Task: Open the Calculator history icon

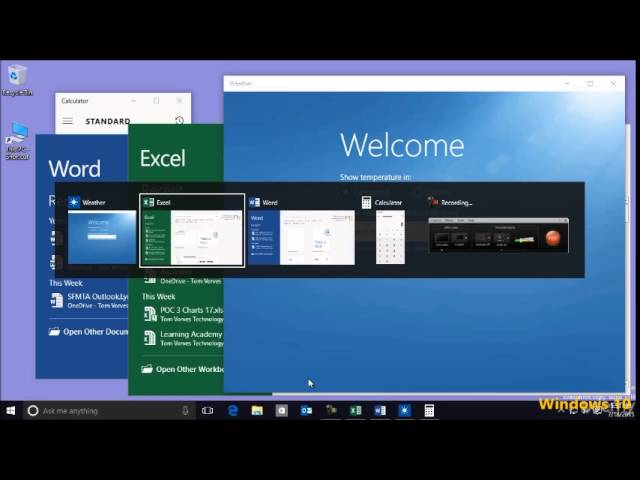Action: coord(179,120)
